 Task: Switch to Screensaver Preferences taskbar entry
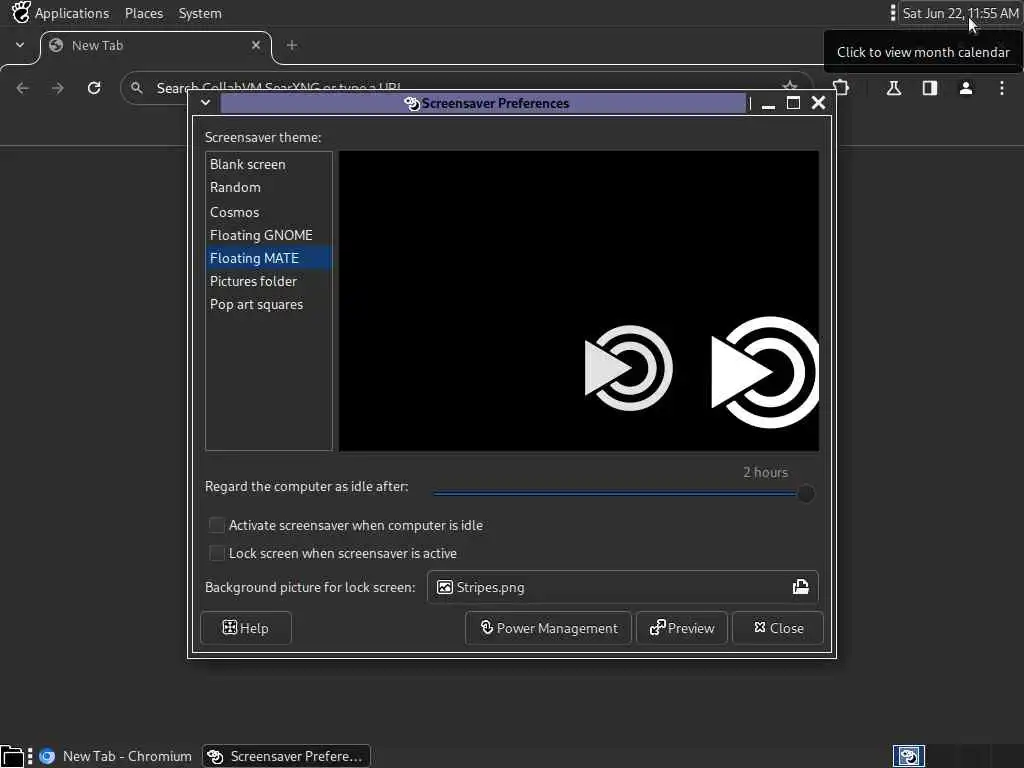286,756
